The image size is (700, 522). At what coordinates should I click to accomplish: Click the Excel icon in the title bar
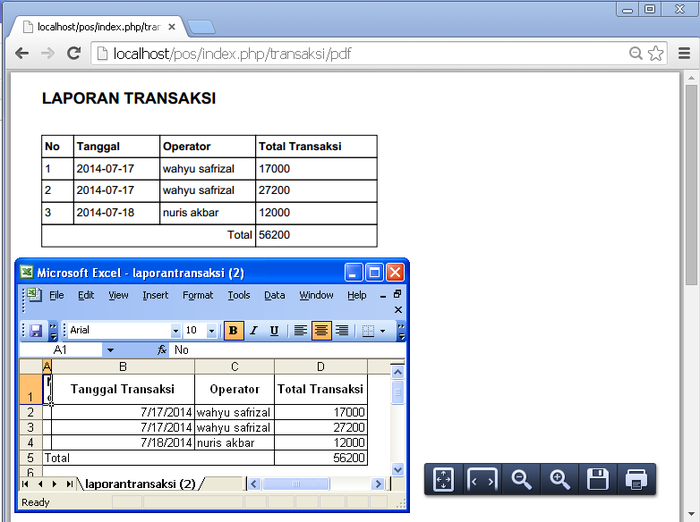(x=27, y=272)
